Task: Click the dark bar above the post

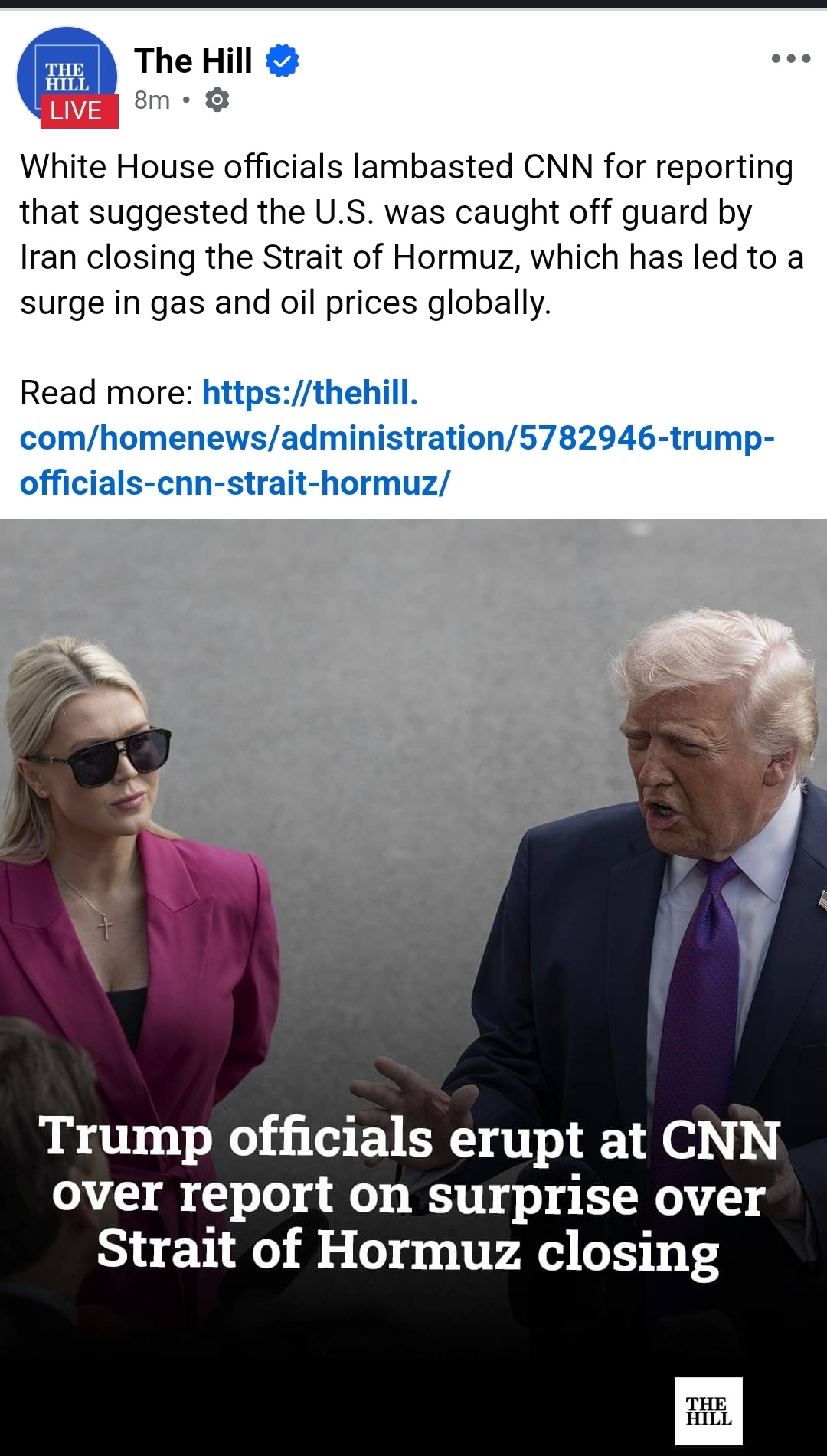Action: point(413,4)
